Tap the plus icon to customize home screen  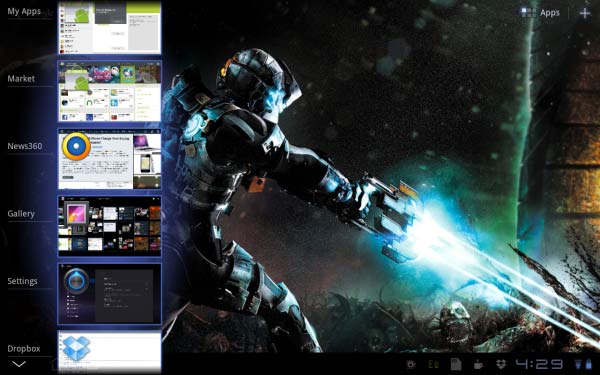point(585,13)
